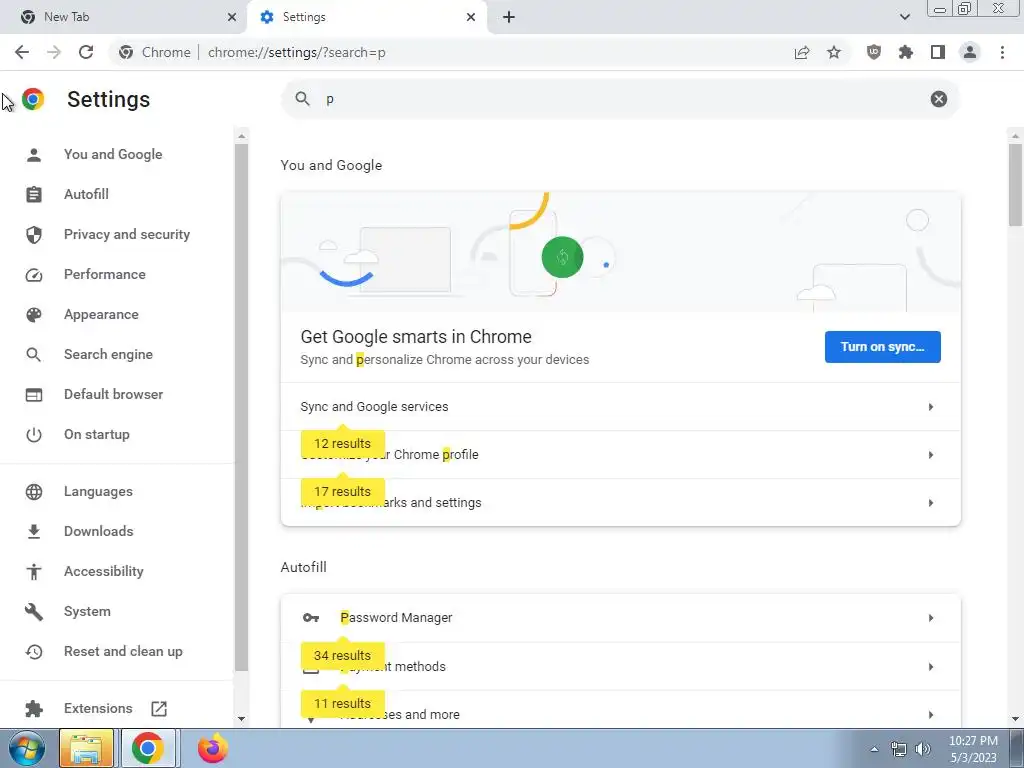This screenshot has width=1024, height=768.
Task: Open Appearance settings
Action: pyautogui.click(x=101, y=315)
